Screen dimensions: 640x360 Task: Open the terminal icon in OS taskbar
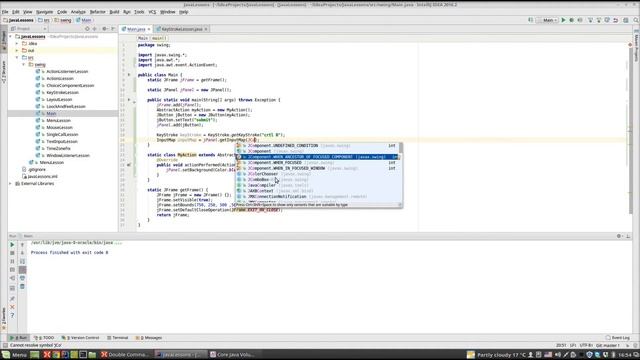[83, 355]
